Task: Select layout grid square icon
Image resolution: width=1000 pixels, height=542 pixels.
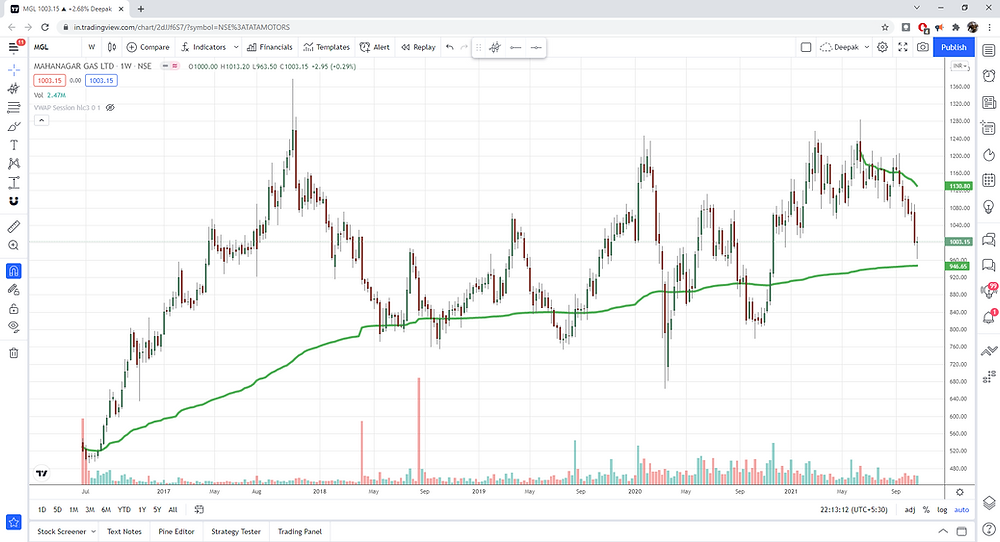Action: (806, 47)
